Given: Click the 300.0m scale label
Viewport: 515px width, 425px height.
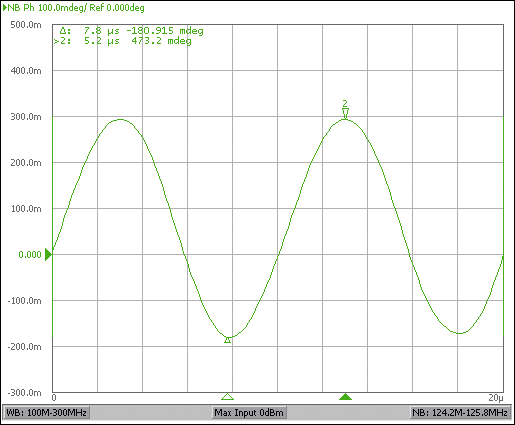Looking at the screenshot, I should click(x=26, y=117).
